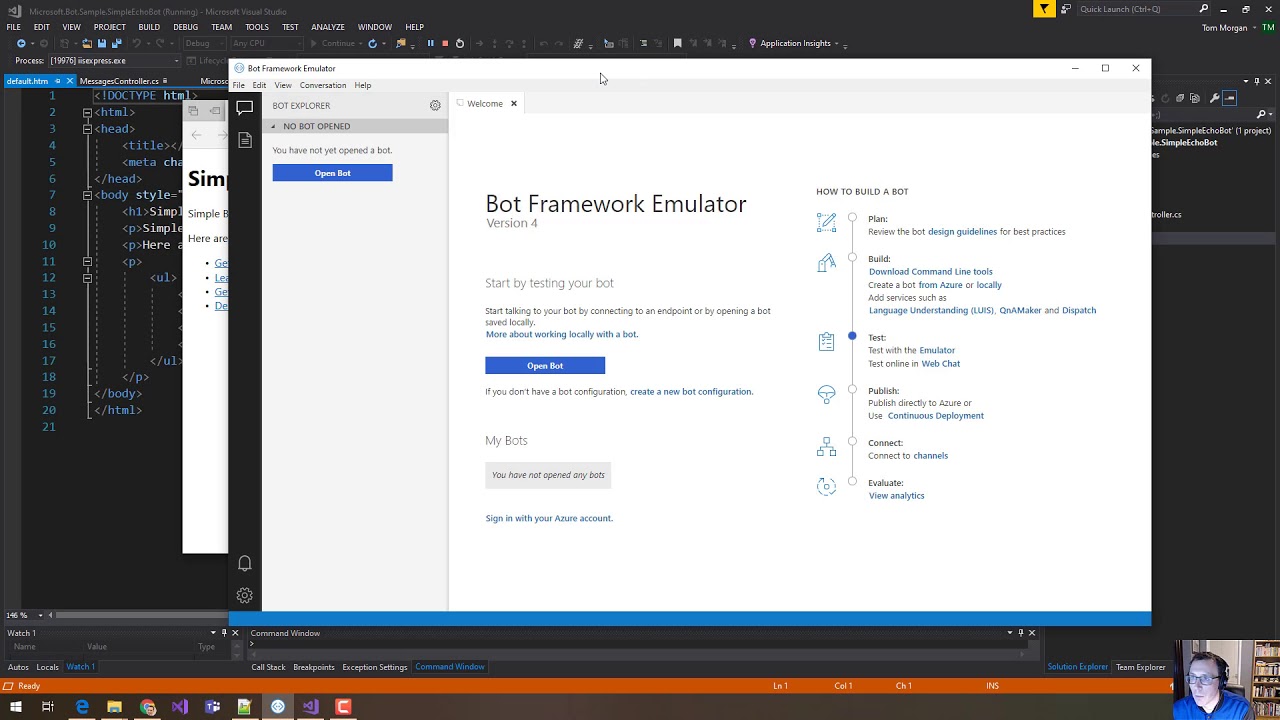Viewport: 1280px width, 720px height.
Task: Open Emulator settings gear at sidebar bottom
Action: [x=244, y=595]
